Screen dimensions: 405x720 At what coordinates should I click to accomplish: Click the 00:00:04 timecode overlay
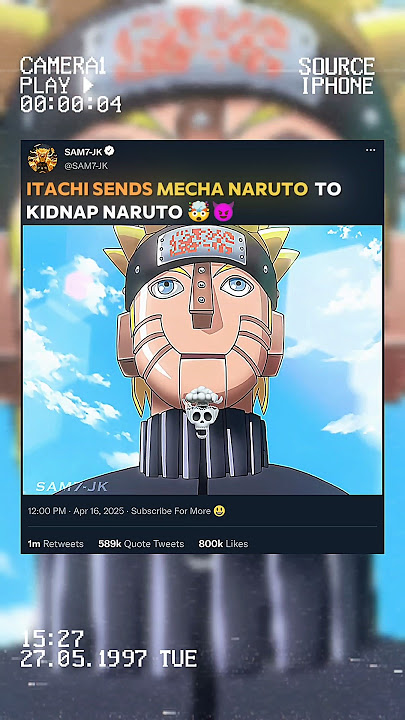71,104
